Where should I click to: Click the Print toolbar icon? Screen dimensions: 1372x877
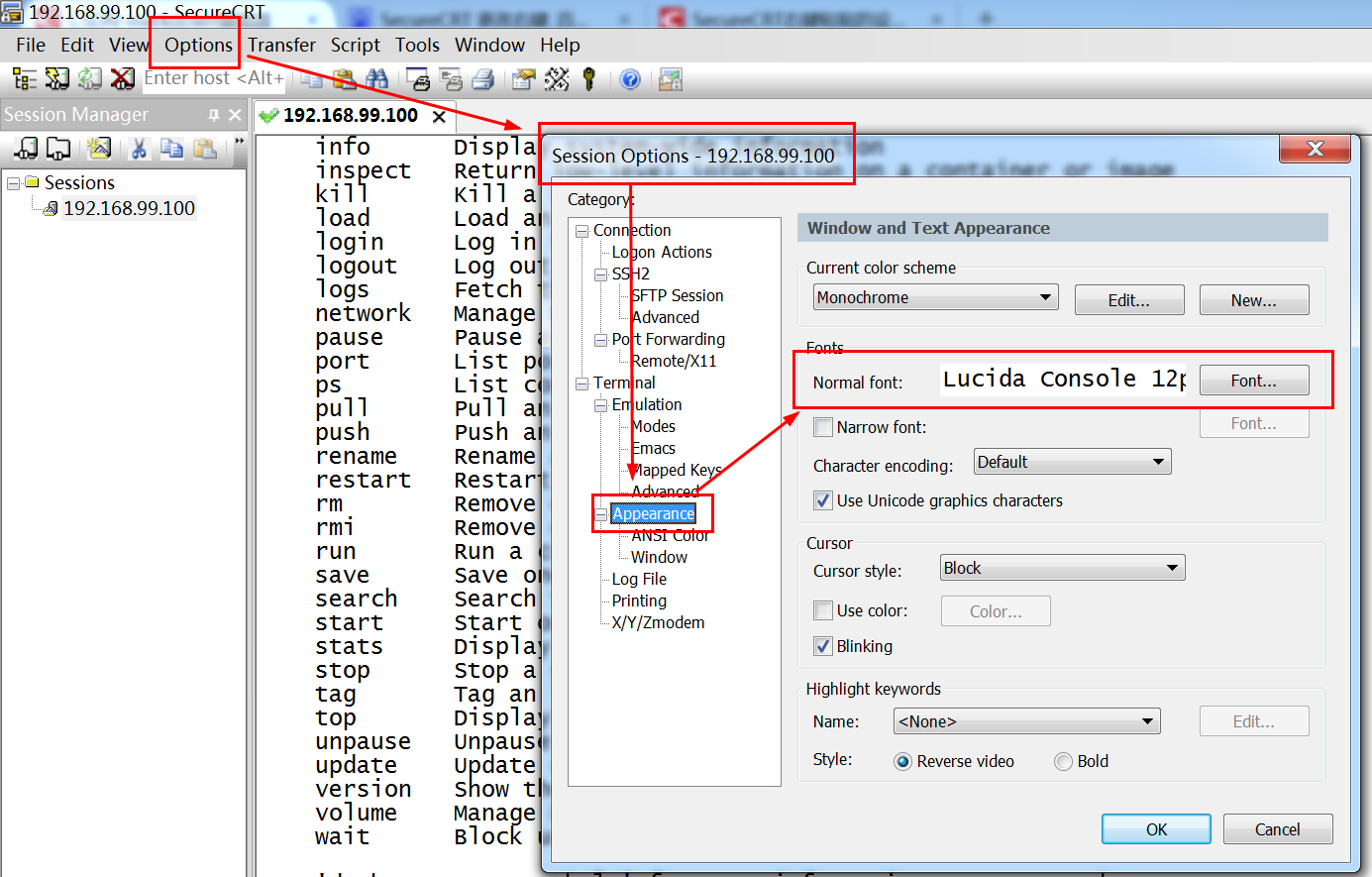click(x=483, y=79)
